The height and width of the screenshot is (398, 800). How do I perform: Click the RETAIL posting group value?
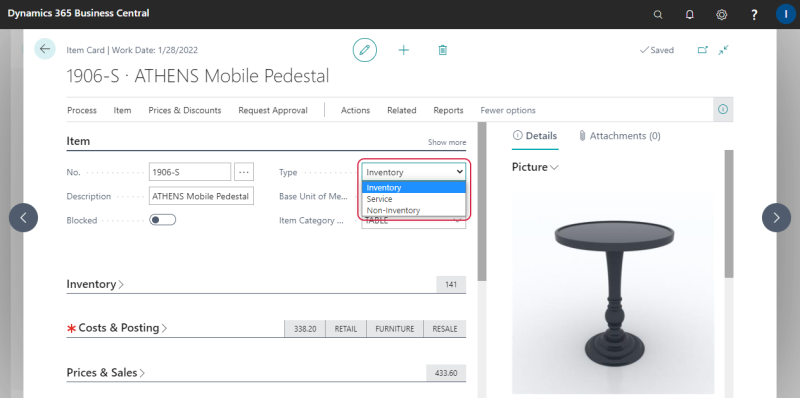coord(346,329)
